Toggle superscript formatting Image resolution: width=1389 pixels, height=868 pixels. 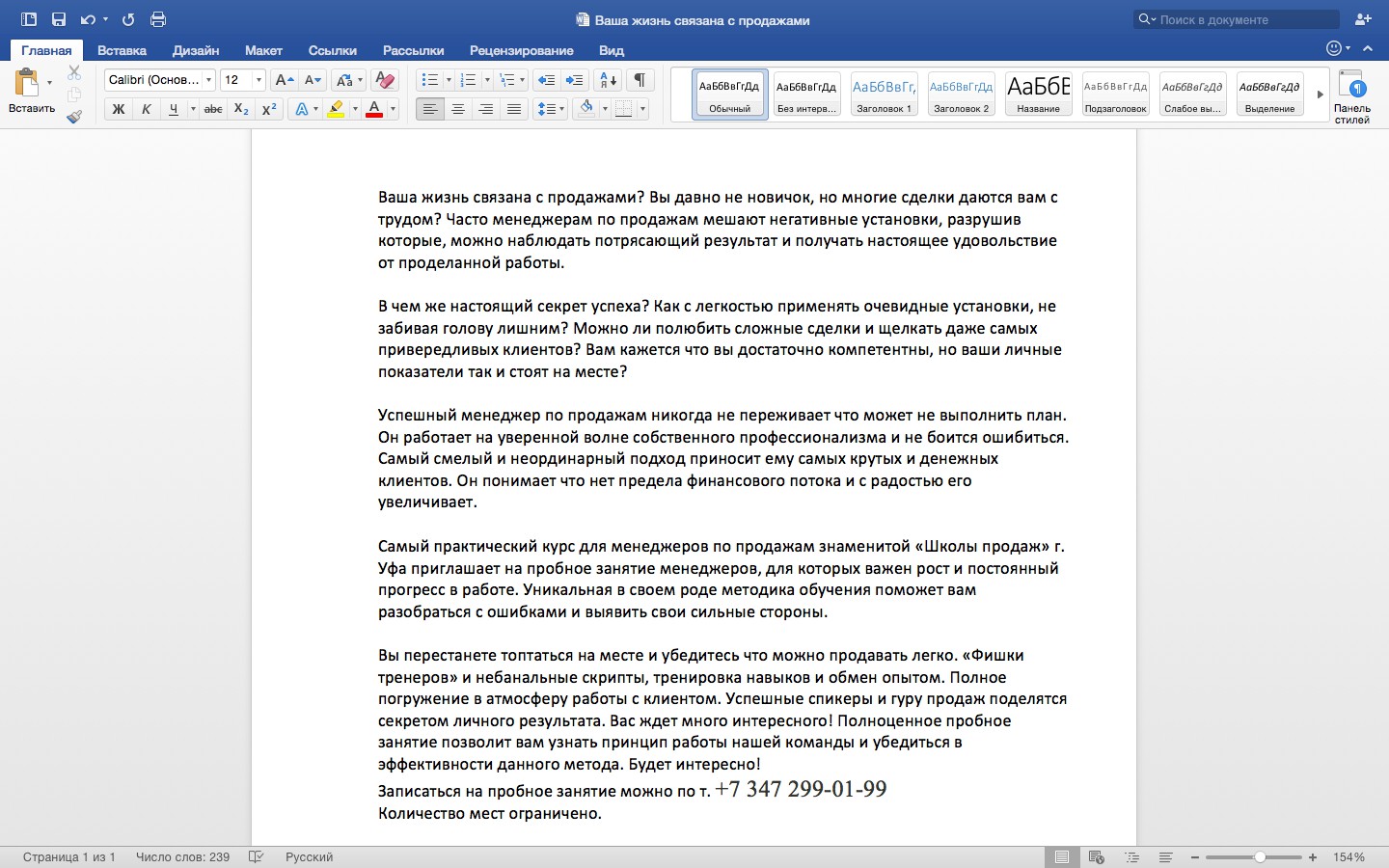pyautogui.click(x=269, y=109)
